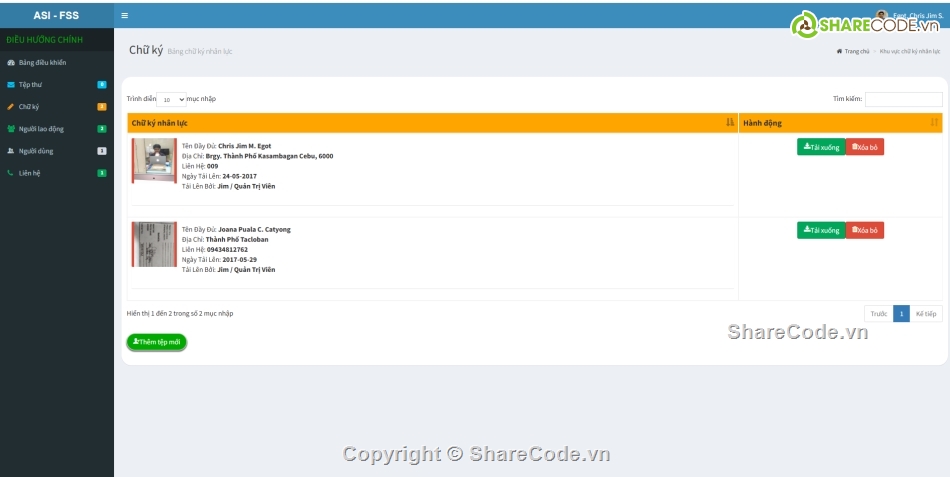Screen dimensions: 950x477
Task: Click name text Joana Puala C. Catyong
Action: point(254,230)
